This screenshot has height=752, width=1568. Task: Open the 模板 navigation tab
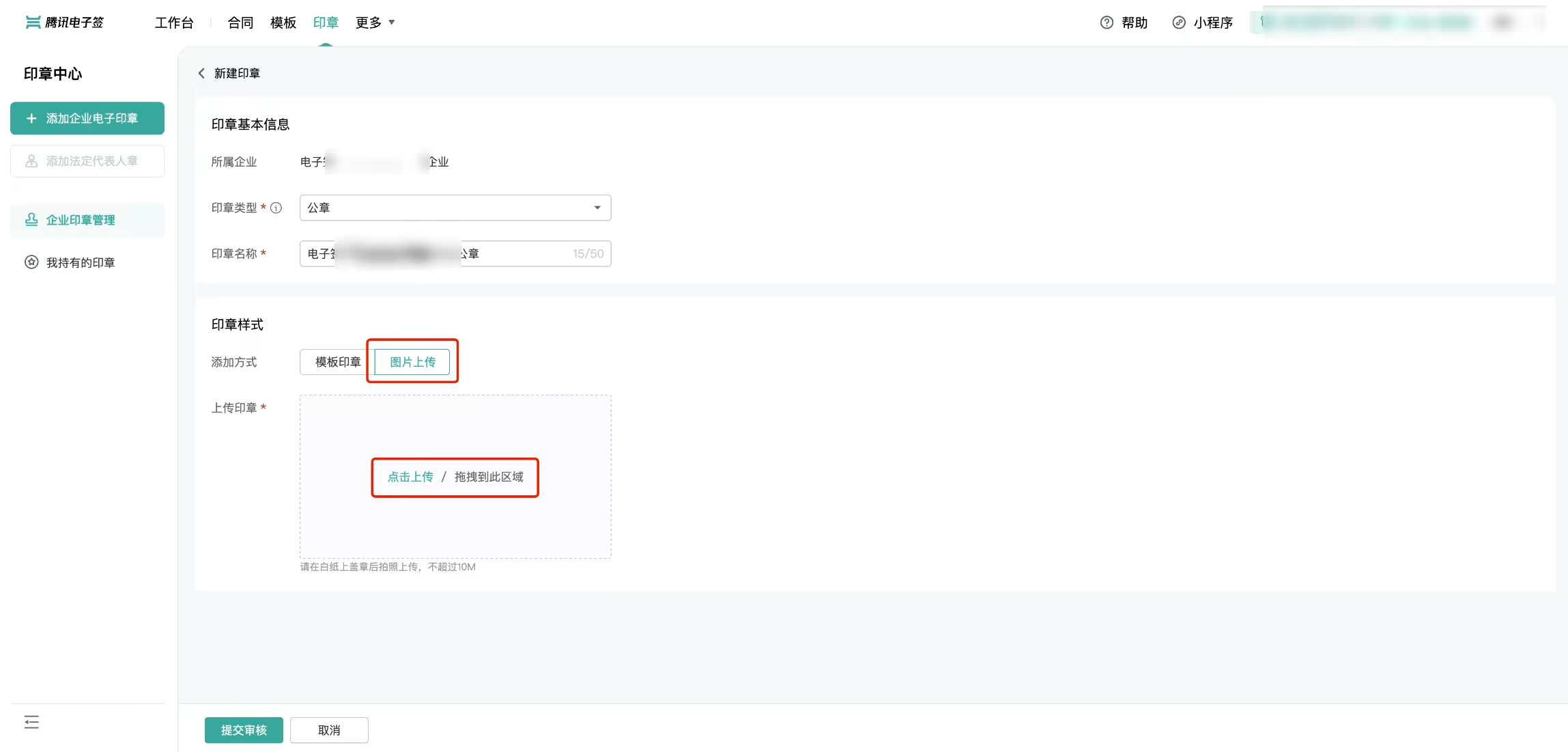click(283, 23)
